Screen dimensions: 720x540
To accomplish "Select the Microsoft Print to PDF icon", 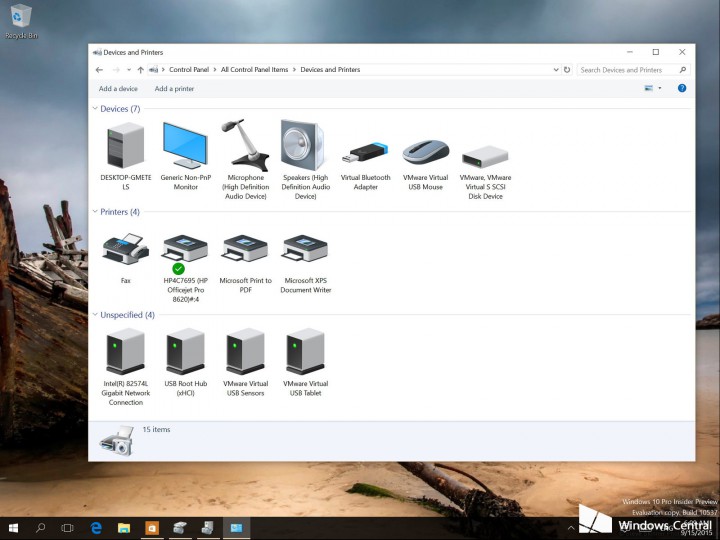I will (245, 249).
